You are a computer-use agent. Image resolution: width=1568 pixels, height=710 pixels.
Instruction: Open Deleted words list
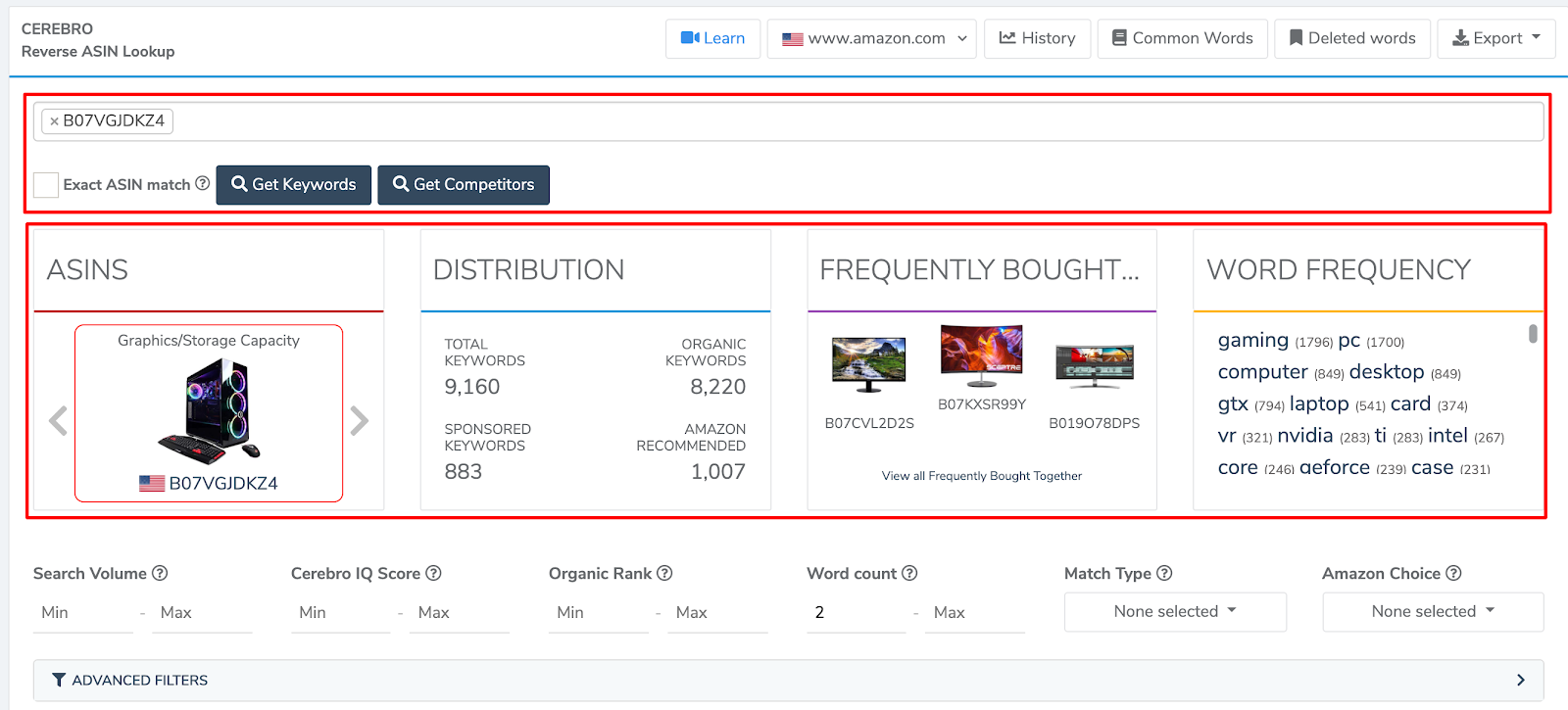click(x=1352, y=38)
